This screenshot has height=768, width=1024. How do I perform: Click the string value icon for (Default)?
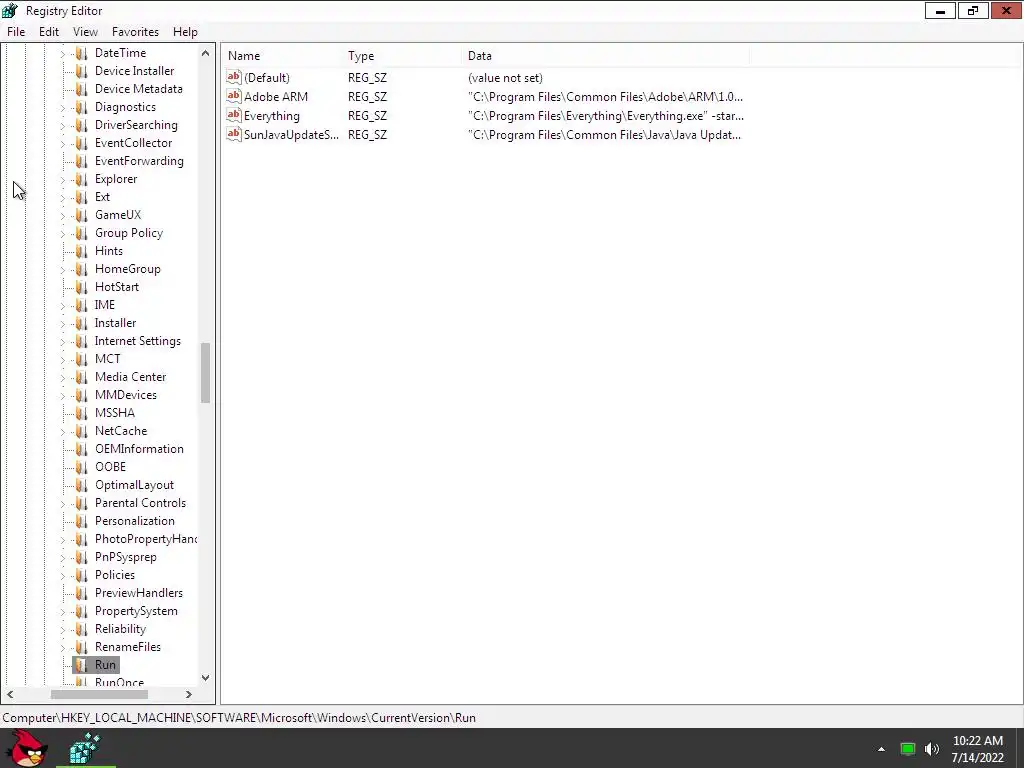click(x=234, y=77)
